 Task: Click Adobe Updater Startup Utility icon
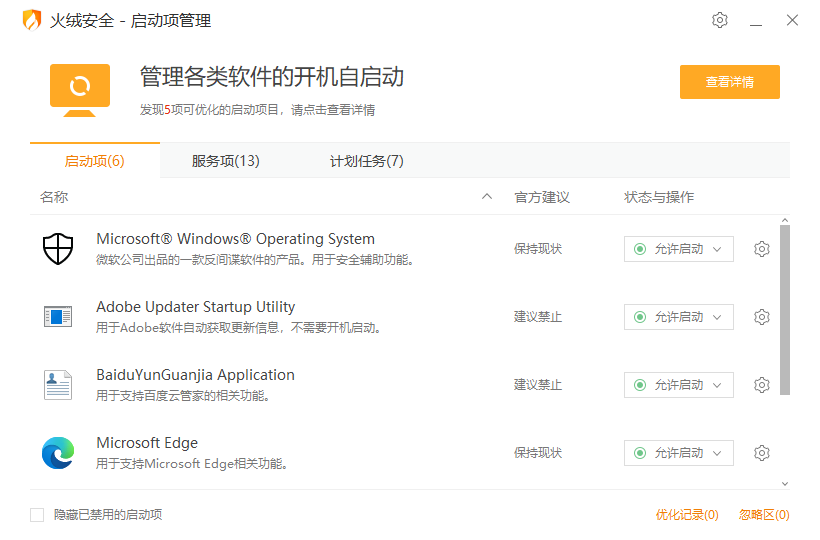(x=58, y=317)
